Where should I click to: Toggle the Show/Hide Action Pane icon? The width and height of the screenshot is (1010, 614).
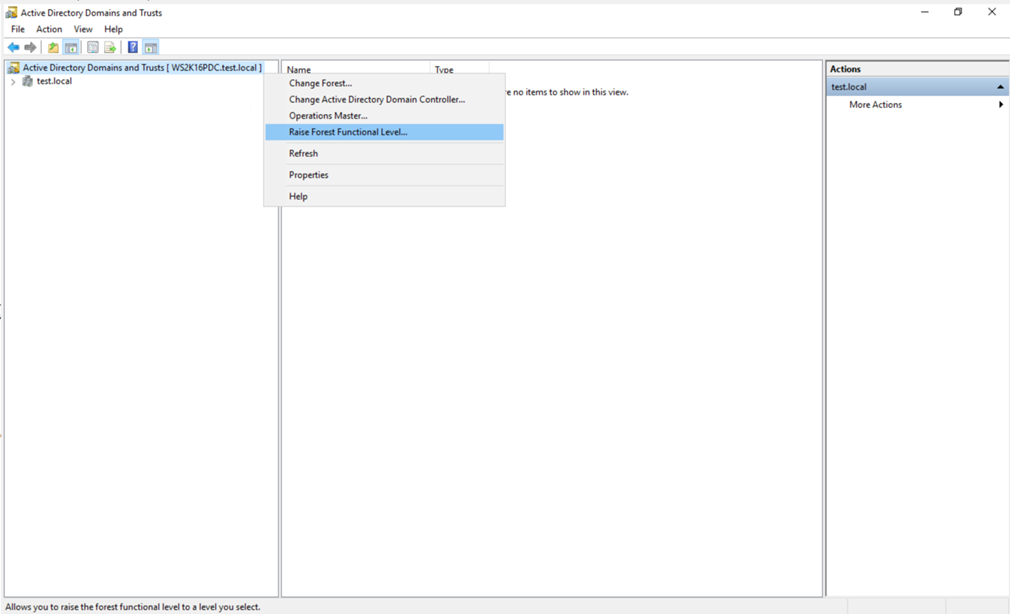click(151, 47)
